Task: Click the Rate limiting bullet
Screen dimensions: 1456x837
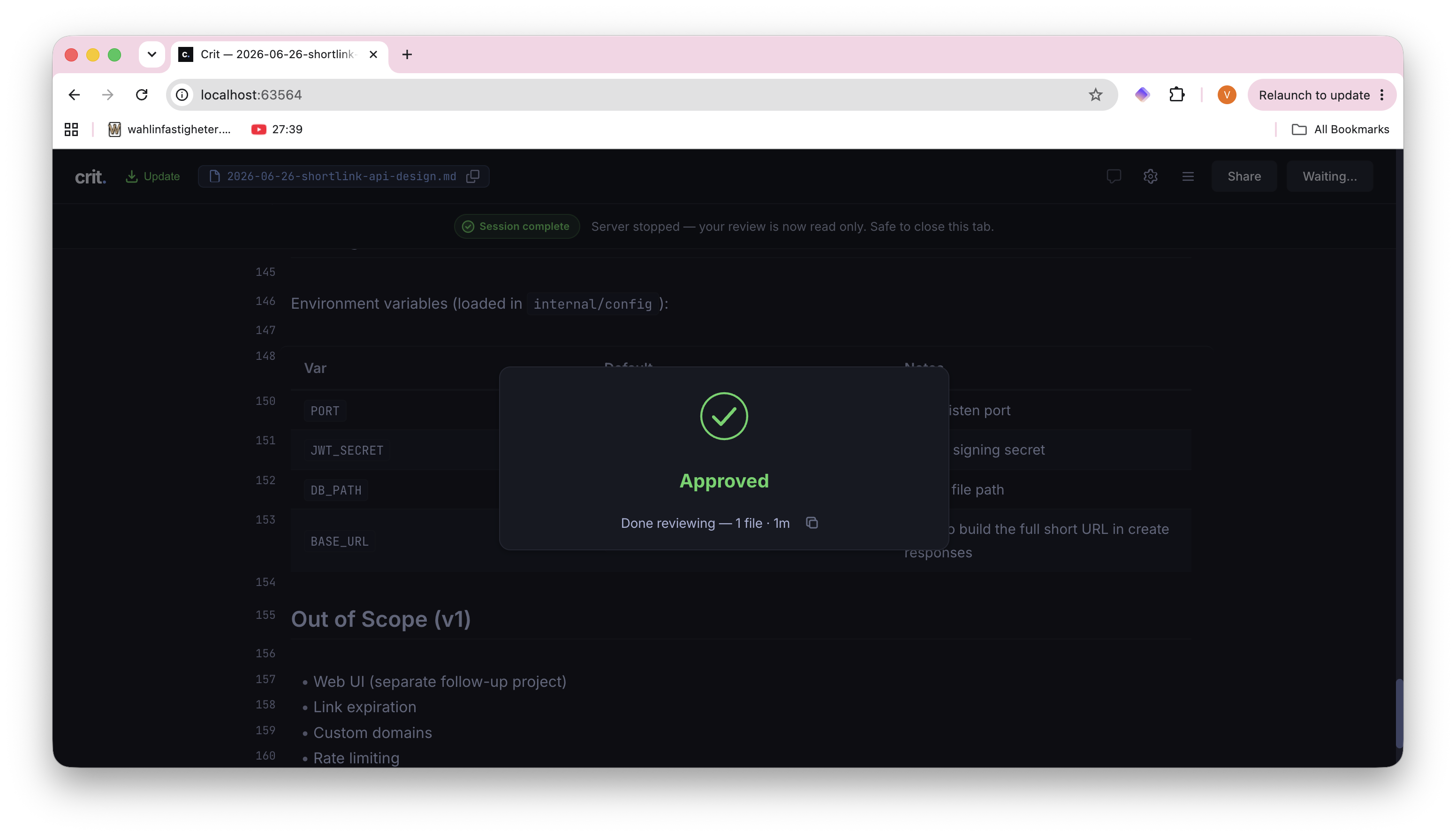Action: click(356, 758)
